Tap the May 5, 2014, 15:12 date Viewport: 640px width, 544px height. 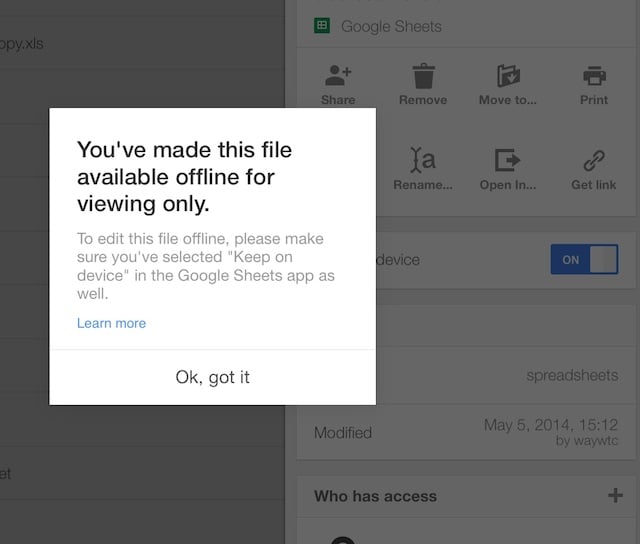point(551,425)
